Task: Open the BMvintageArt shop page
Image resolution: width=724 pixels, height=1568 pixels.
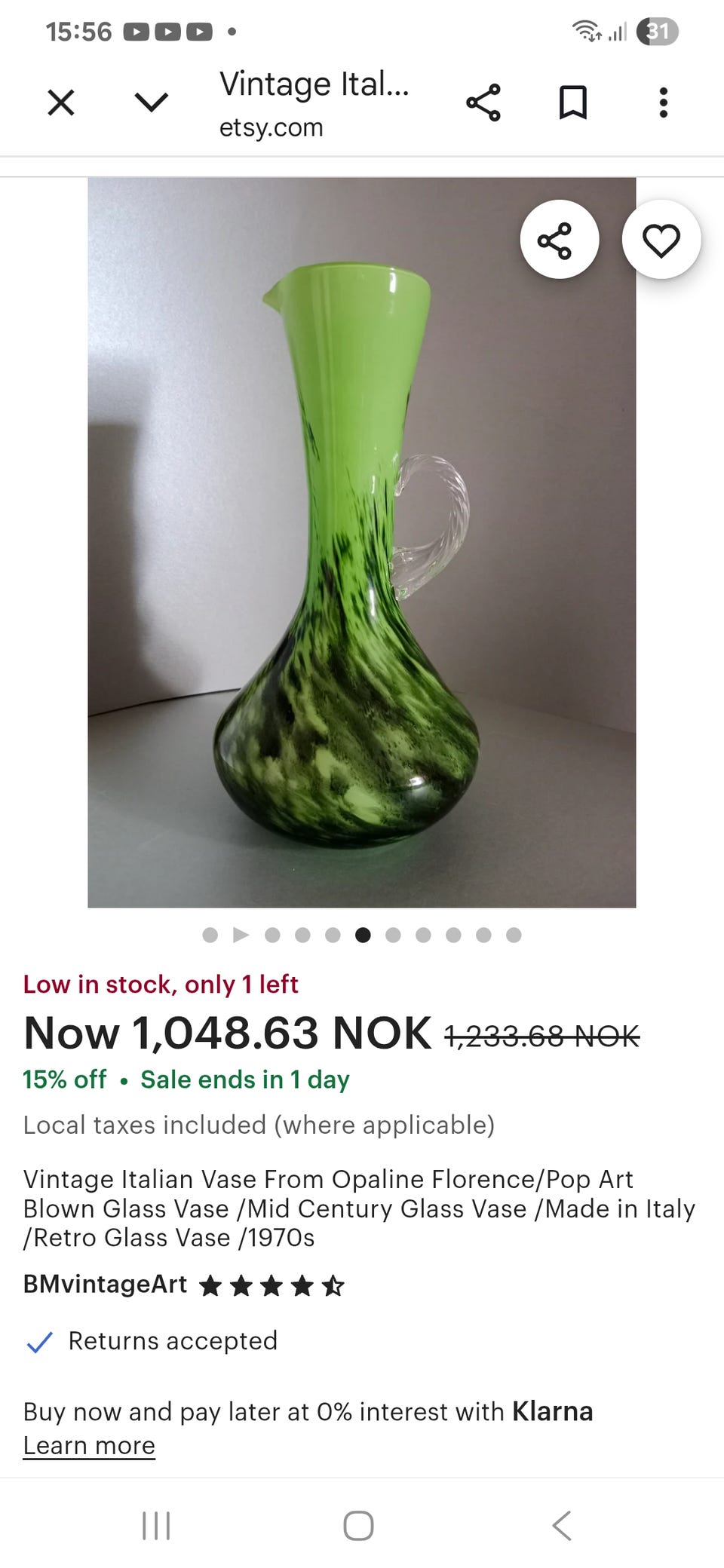Action: pyautogui.click(x=105, y=1284)
